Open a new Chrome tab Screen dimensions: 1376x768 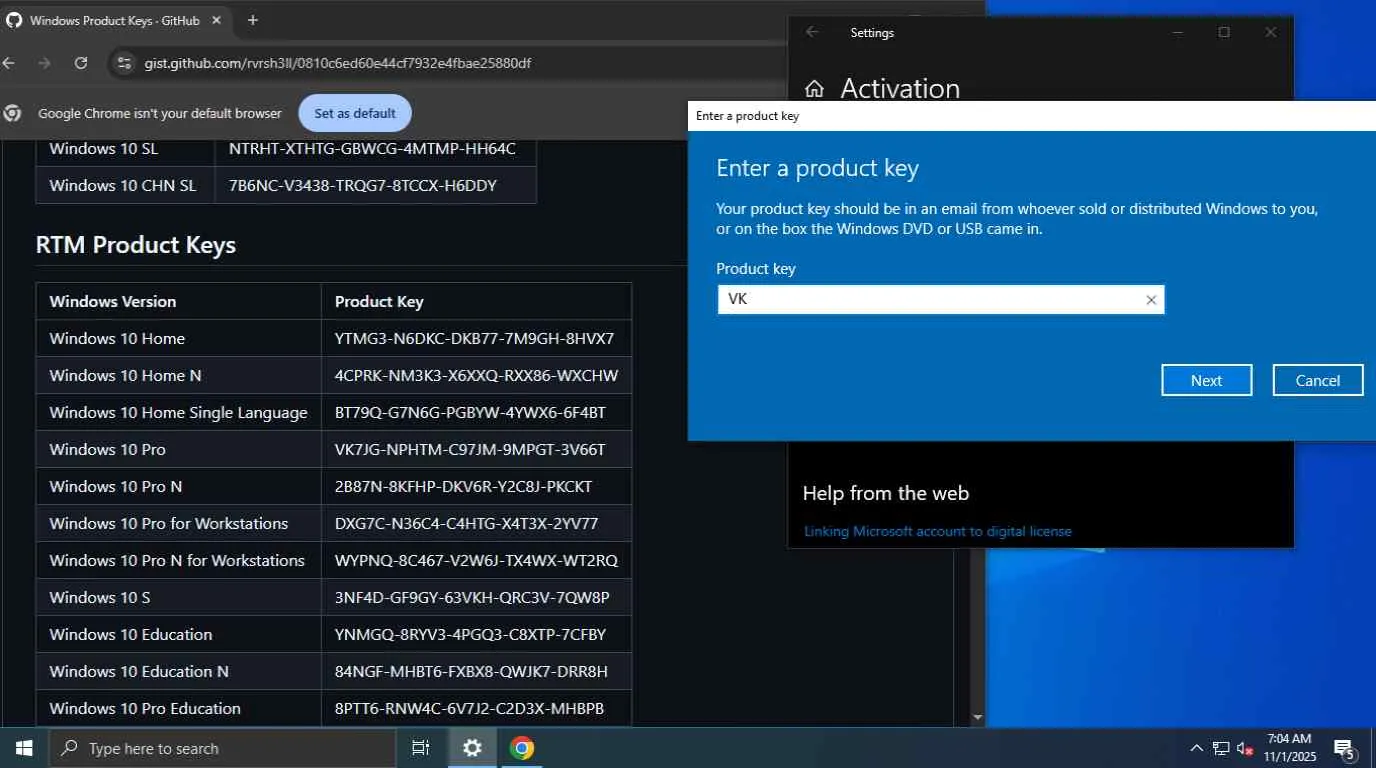(x=253, y=20)
